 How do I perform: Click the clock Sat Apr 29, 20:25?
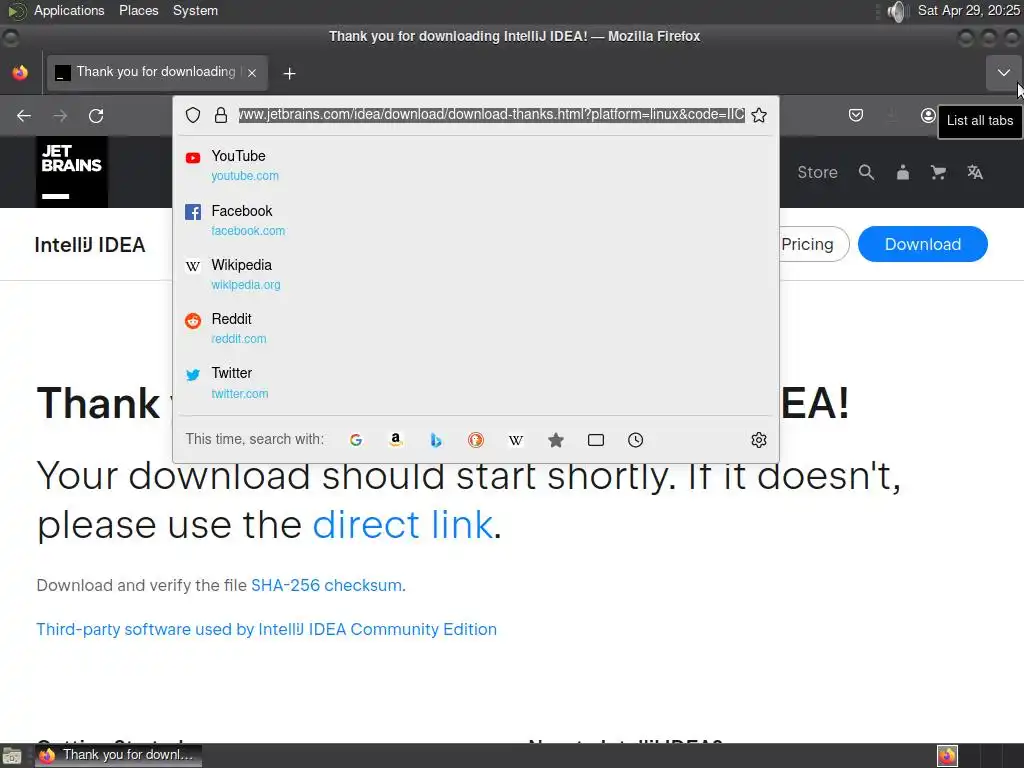pos(969,10)
